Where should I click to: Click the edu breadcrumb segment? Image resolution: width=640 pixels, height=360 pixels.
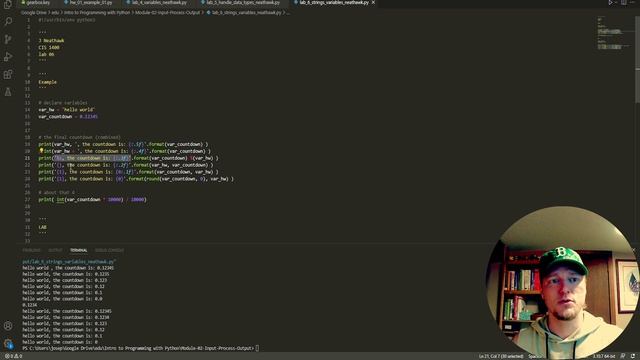[x=55, y=13]
